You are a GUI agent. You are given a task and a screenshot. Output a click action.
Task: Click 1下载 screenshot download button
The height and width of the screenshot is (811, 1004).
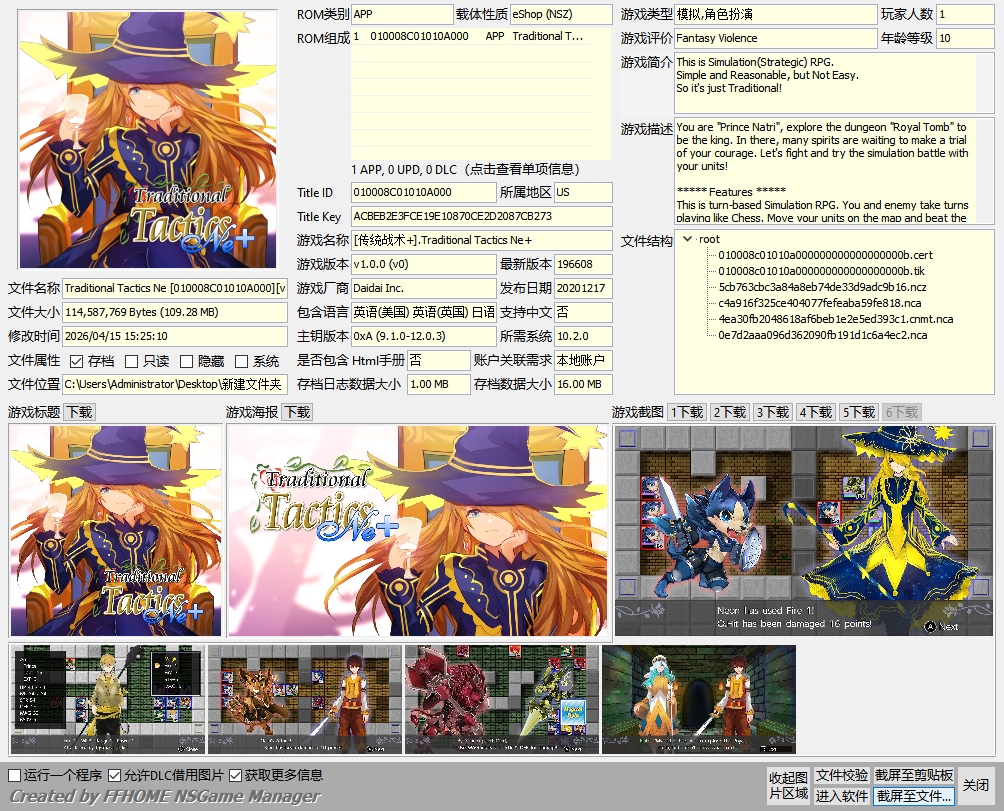click(687, 412)
